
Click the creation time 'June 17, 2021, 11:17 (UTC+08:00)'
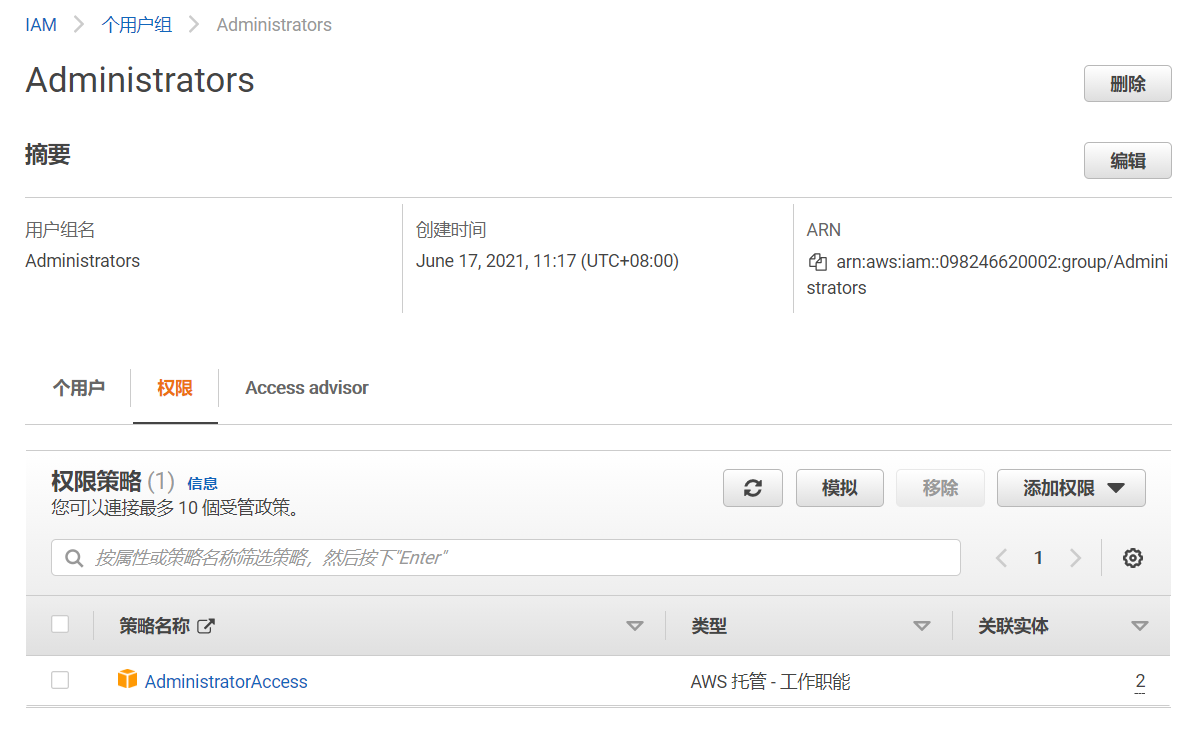547,261
